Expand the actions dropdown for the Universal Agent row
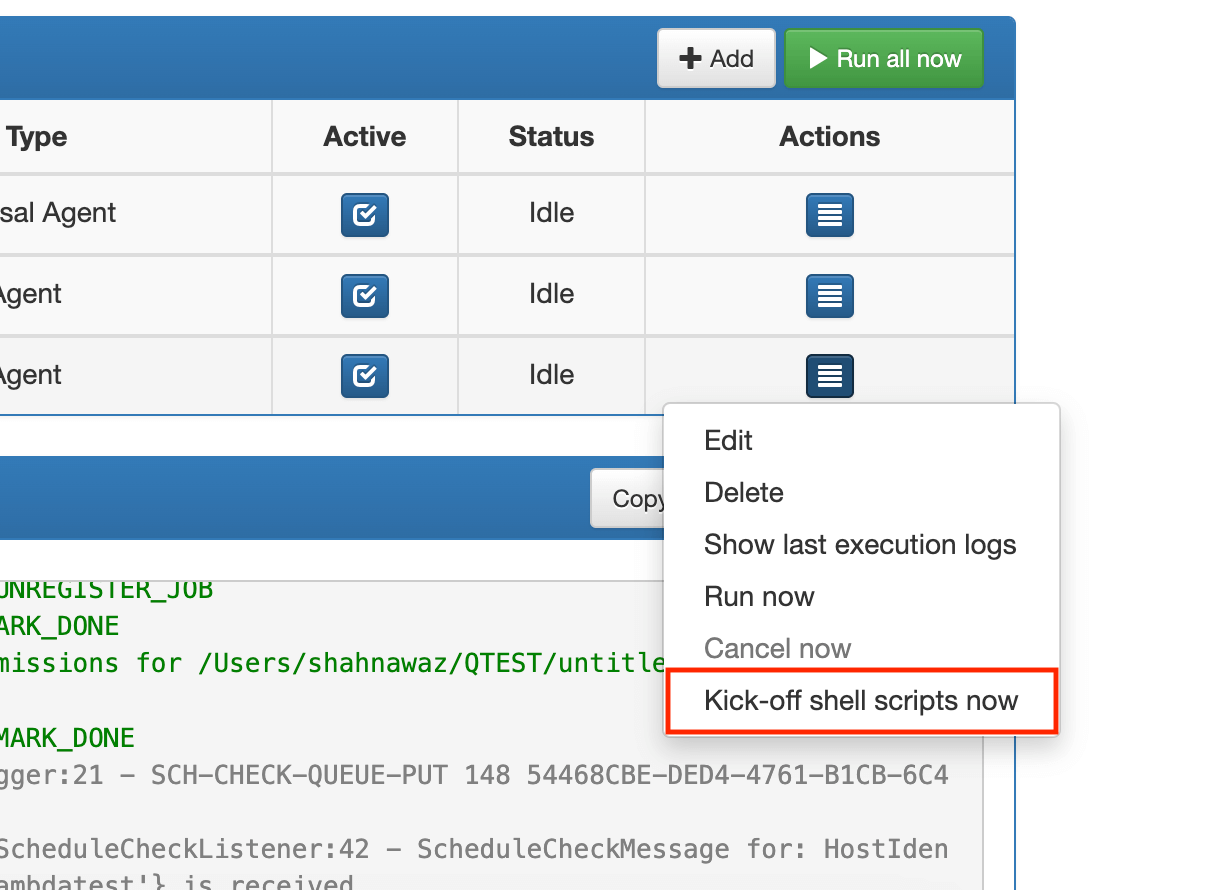Screen dimensions: 1232x890 (x=830, y=215)
